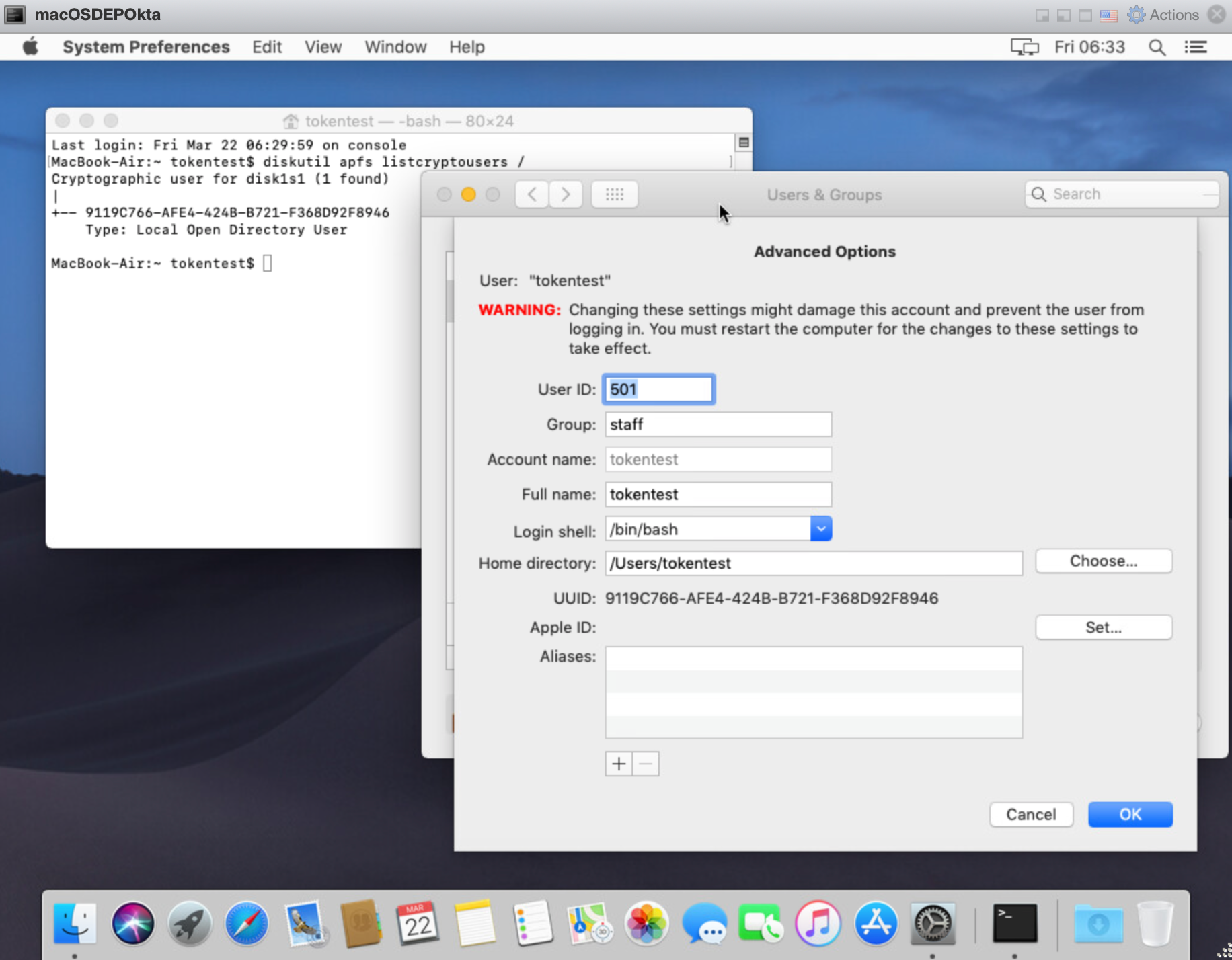Open Downloads folder in the Dock

point(1098,923)
